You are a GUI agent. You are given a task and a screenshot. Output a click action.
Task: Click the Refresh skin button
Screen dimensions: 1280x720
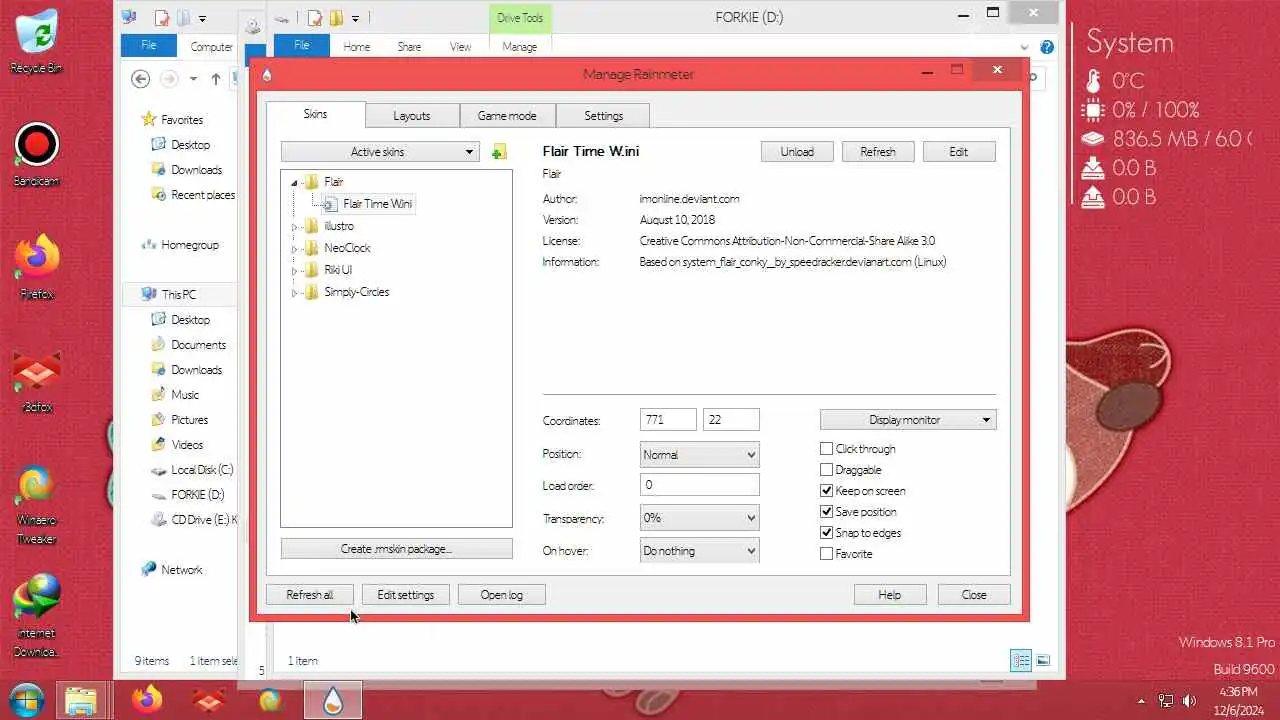878,152
